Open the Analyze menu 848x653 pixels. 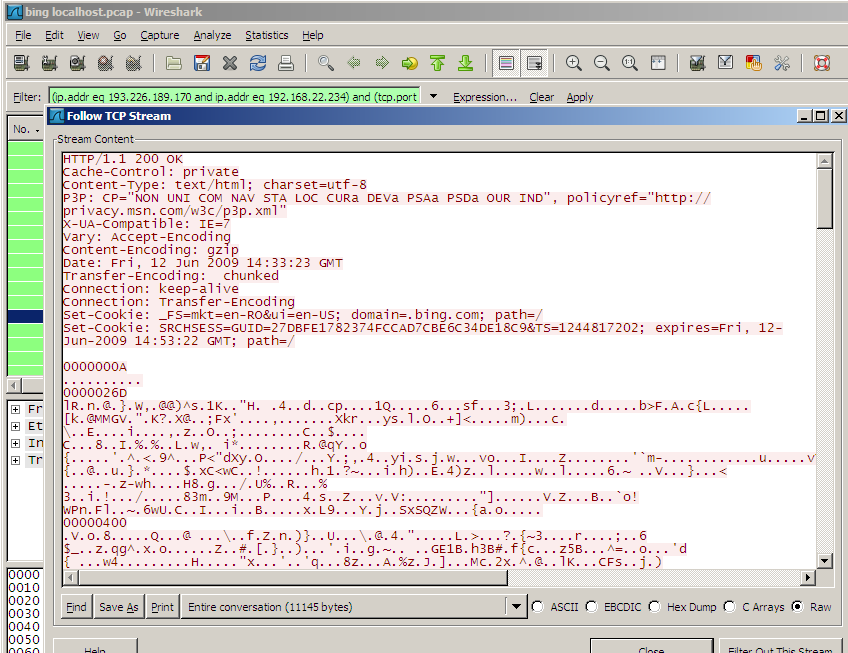pos(212,35)
